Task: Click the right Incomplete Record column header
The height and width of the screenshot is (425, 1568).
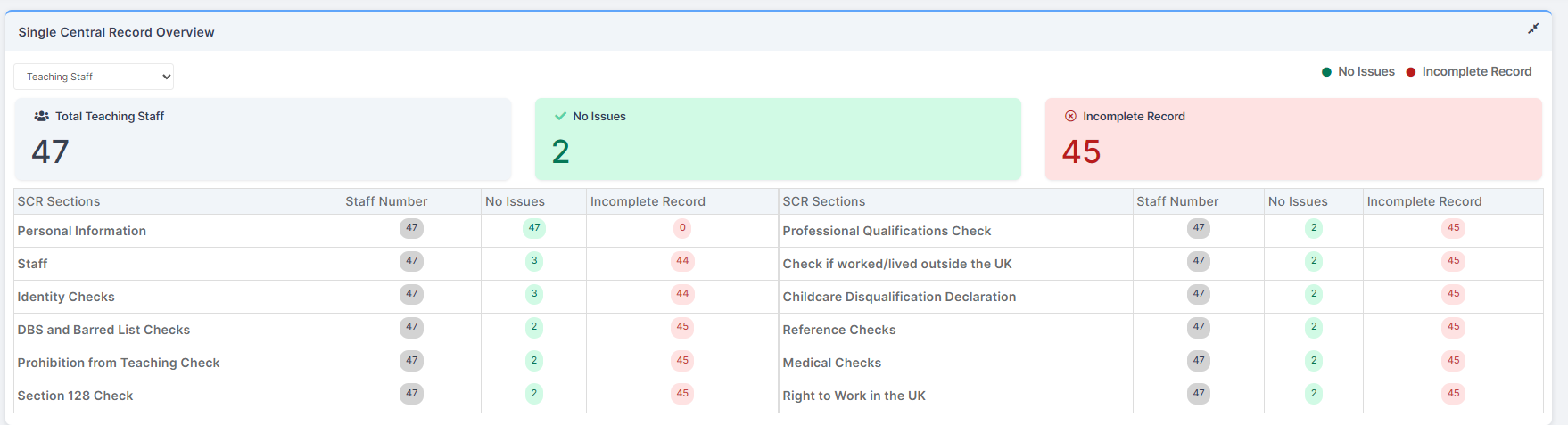Action: pyautogui.click(x=1424, y=201)
